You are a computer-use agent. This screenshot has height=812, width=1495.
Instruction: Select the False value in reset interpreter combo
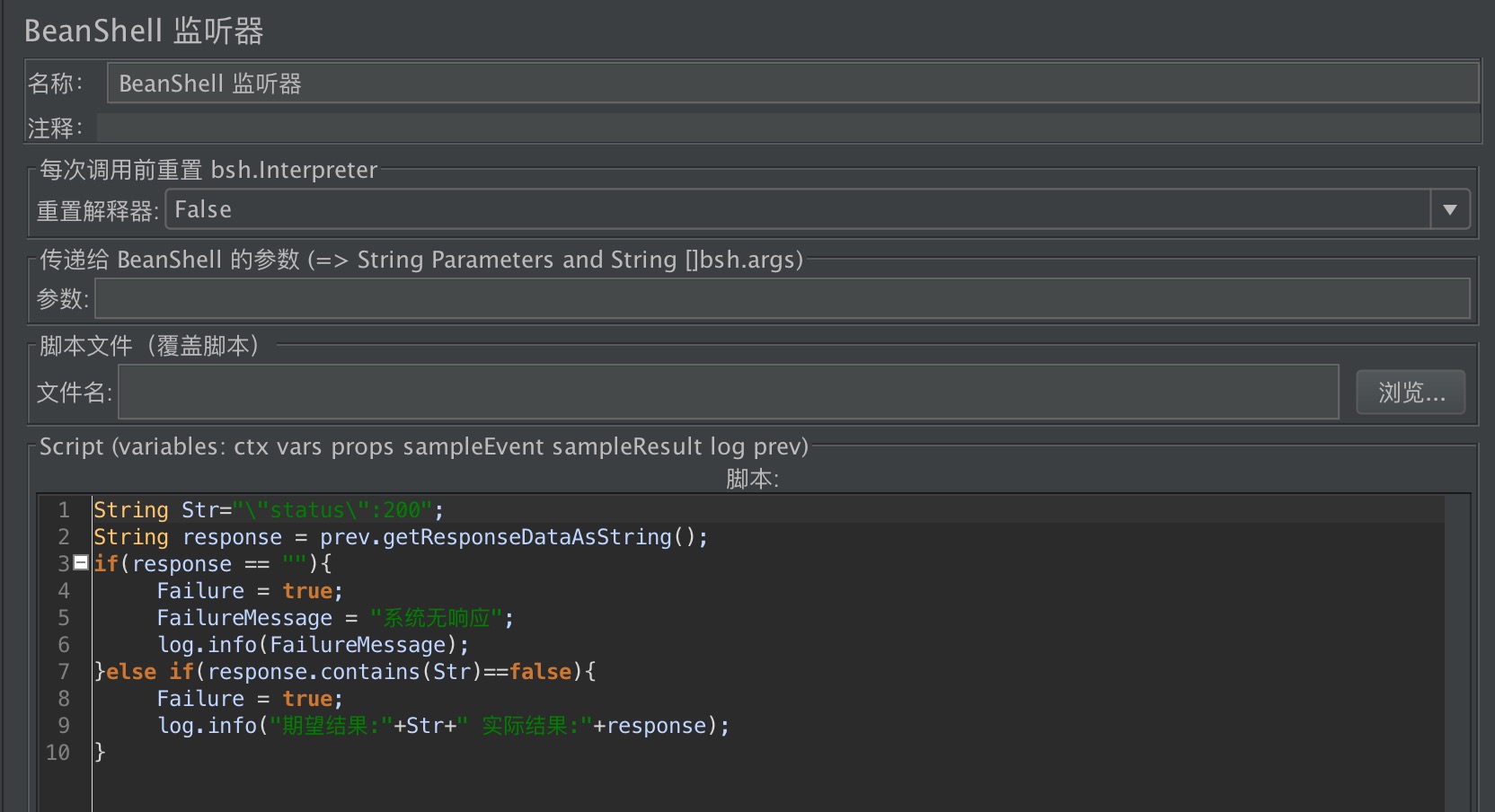coord(797,209)
